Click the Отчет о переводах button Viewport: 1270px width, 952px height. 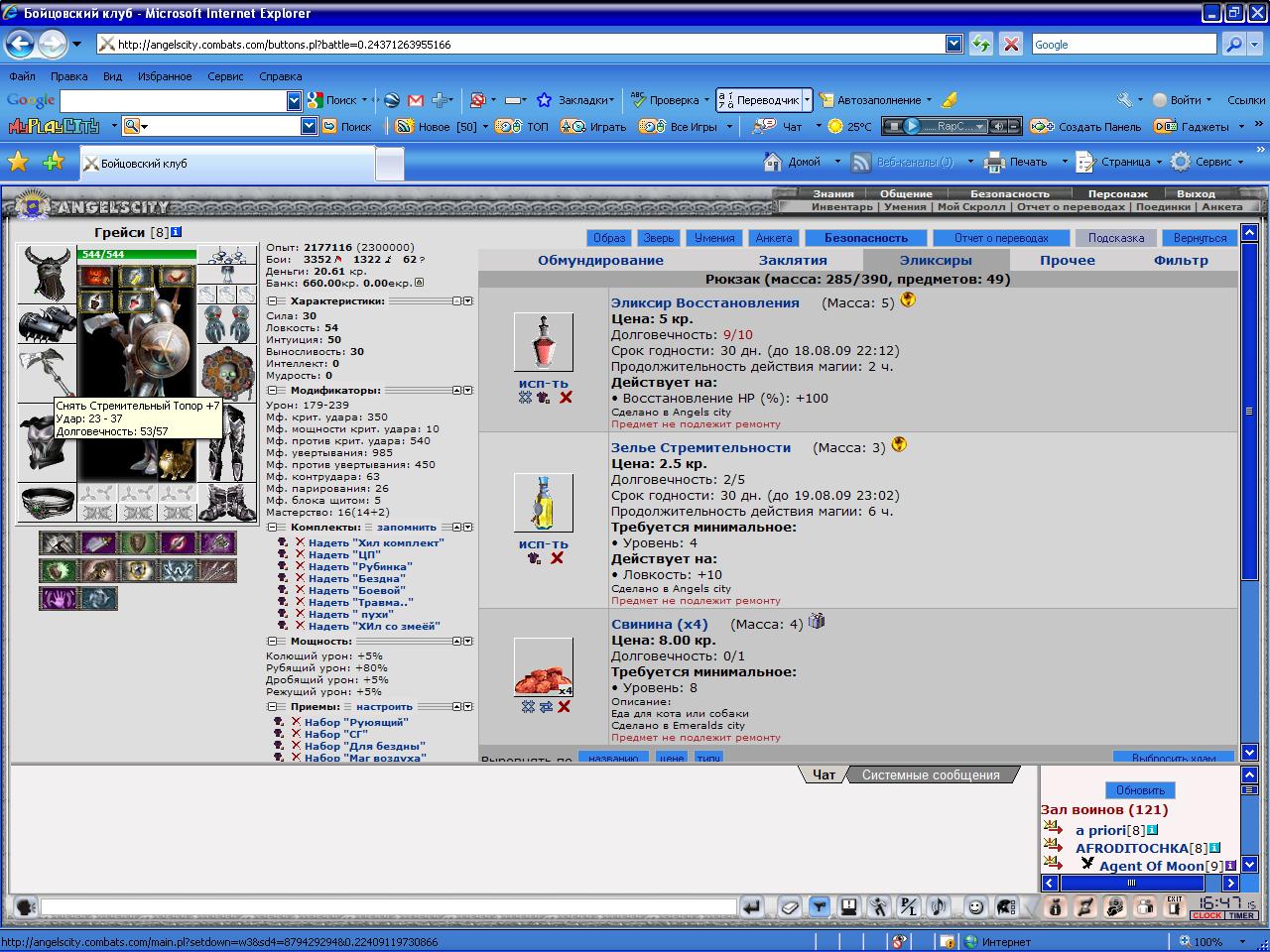tap(1001, 238)
